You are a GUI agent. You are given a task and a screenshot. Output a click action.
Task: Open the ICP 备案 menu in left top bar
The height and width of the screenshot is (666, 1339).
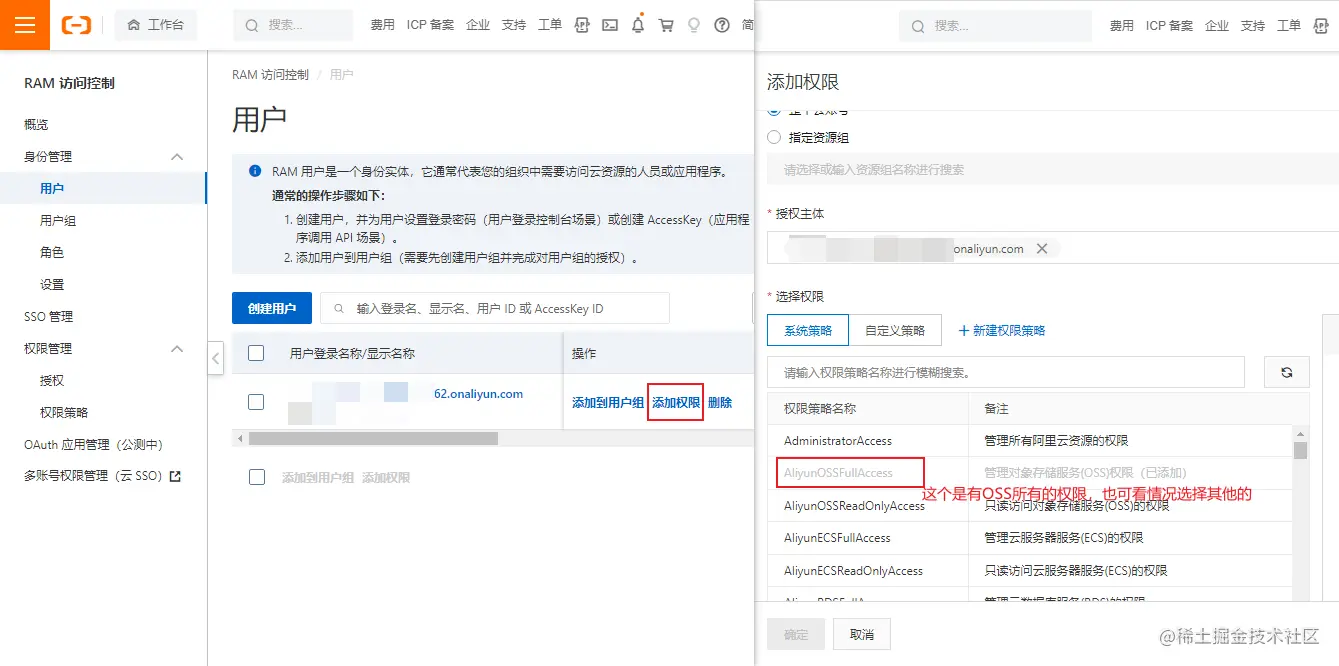[430, 25]
